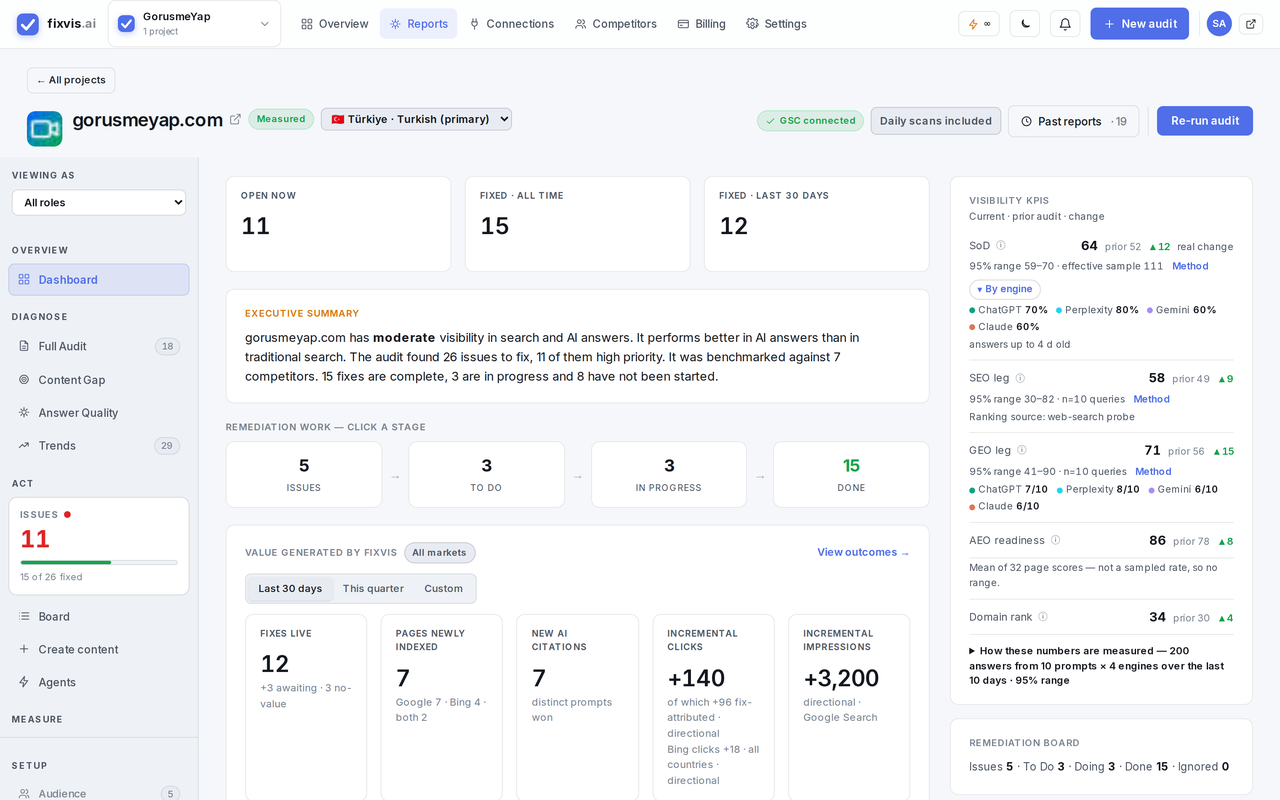Follow the View outcomes link
The height and width of the screenshot is (800, 1280).
[x=863, y=552]
